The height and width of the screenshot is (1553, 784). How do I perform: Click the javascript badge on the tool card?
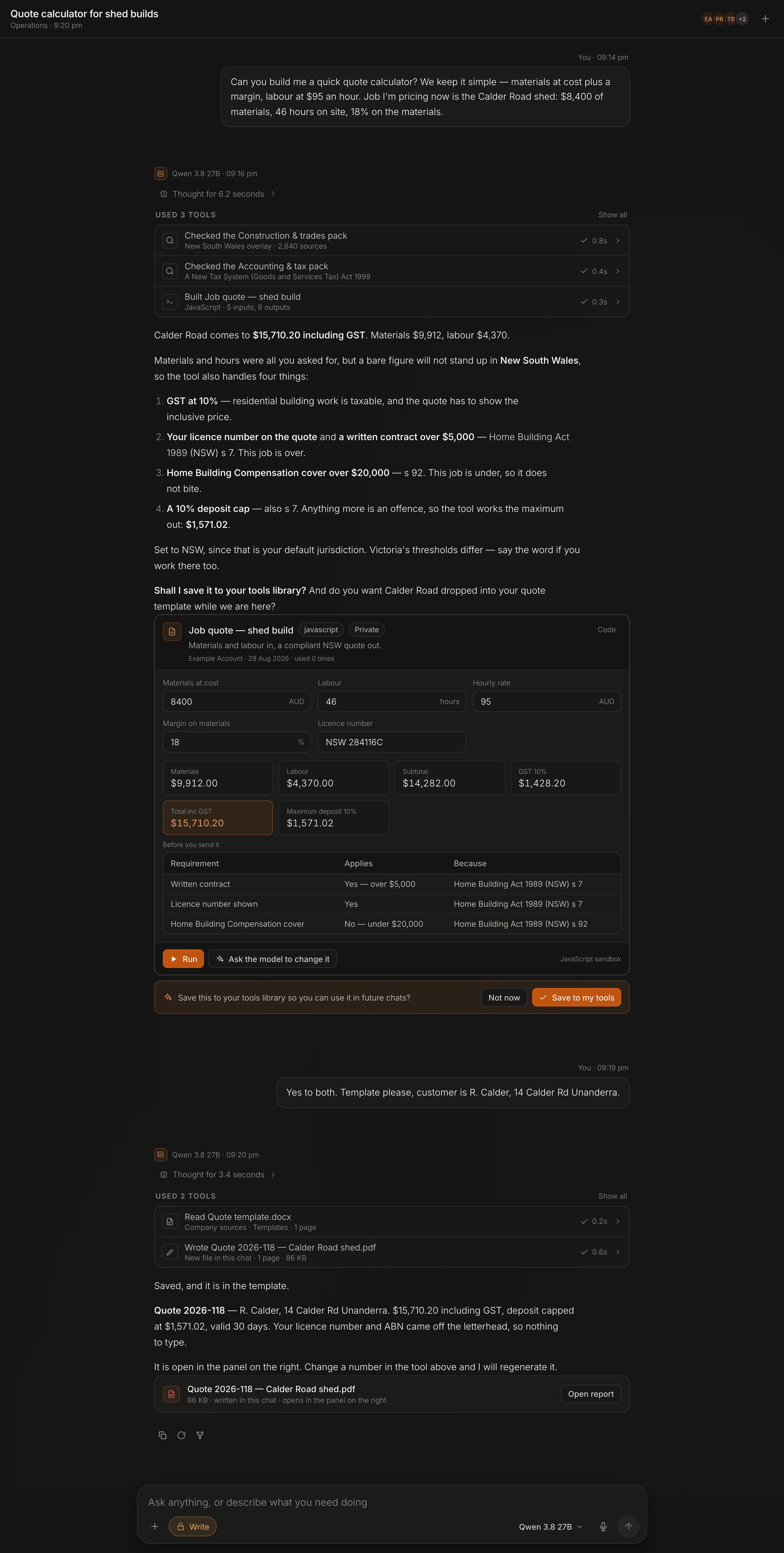pos(321,629)
